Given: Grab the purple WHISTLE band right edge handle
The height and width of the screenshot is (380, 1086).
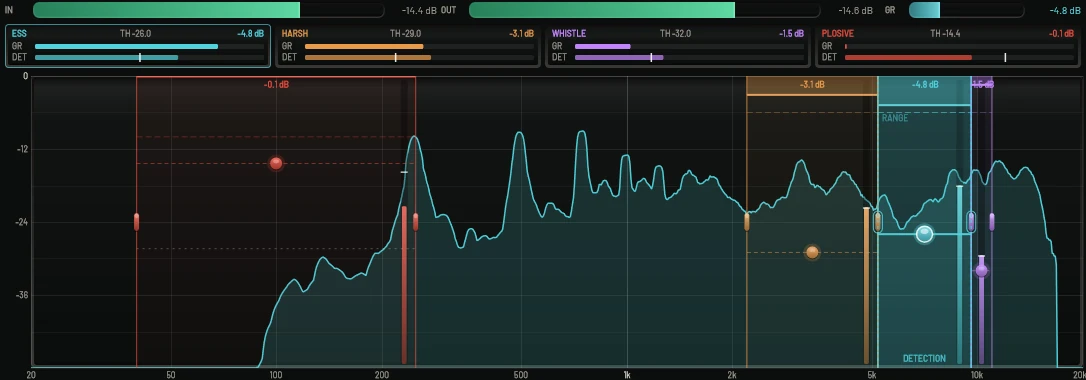Looking at the screenshot, I should click(992, 221).
